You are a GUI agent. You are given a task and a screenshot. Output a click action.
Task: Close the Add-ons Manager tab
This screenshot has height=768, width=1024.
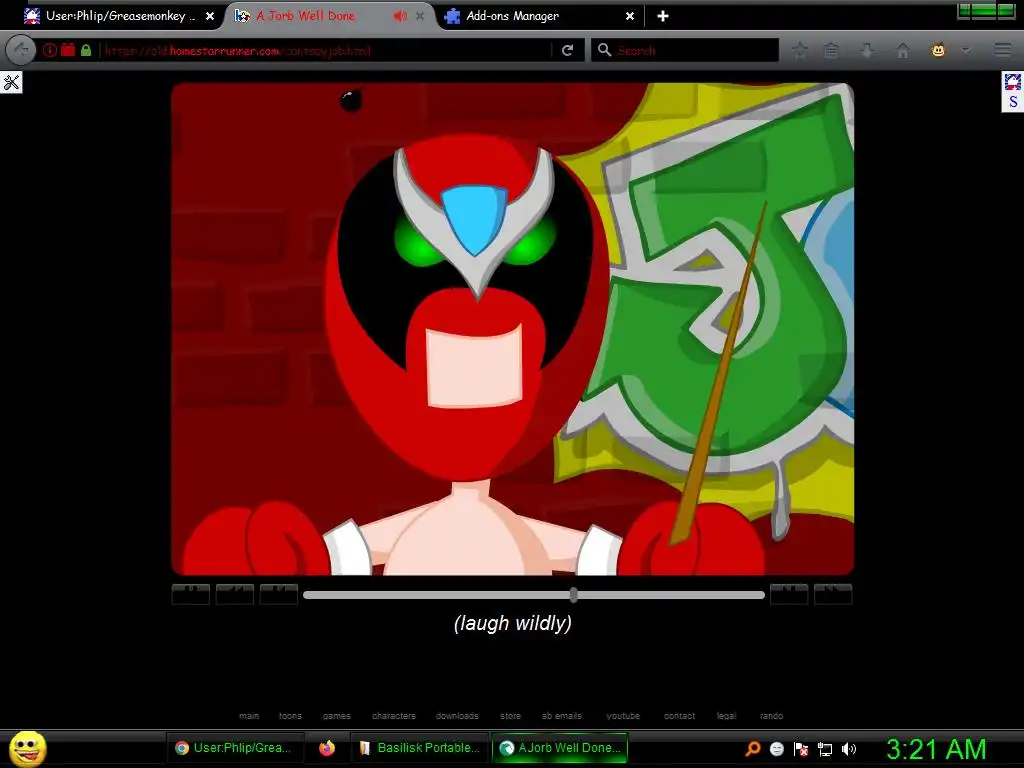tap(630, 16)
